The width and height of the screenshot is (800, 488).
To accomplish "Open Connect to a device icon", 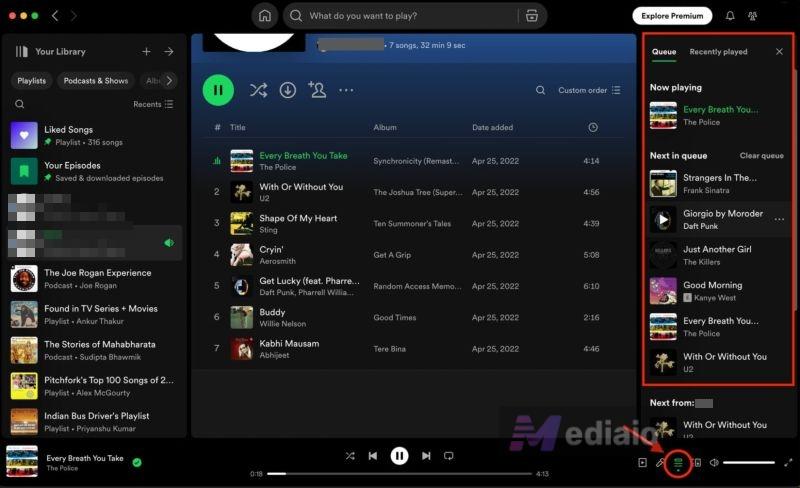I will [x=696, y=462].
